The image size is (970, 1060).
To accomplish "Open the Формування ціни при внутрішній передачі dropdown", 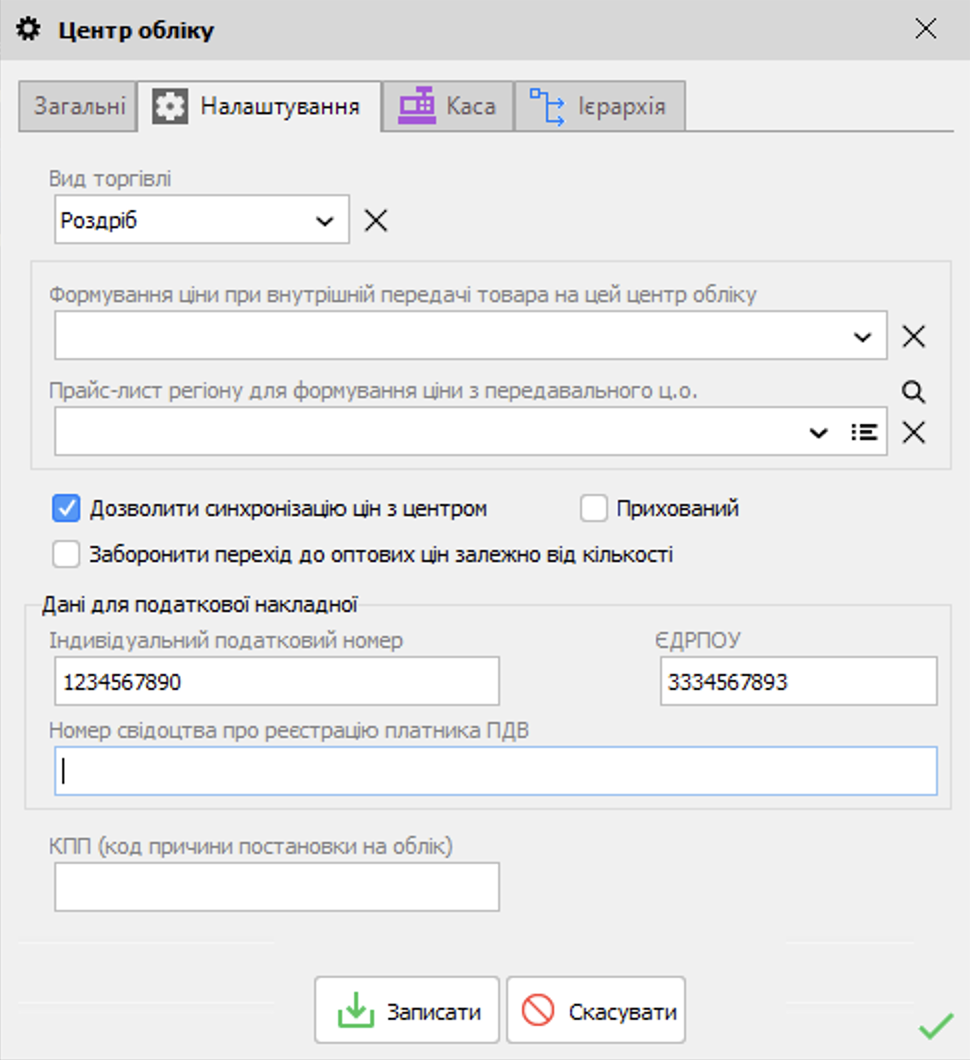I will [863, 337].
